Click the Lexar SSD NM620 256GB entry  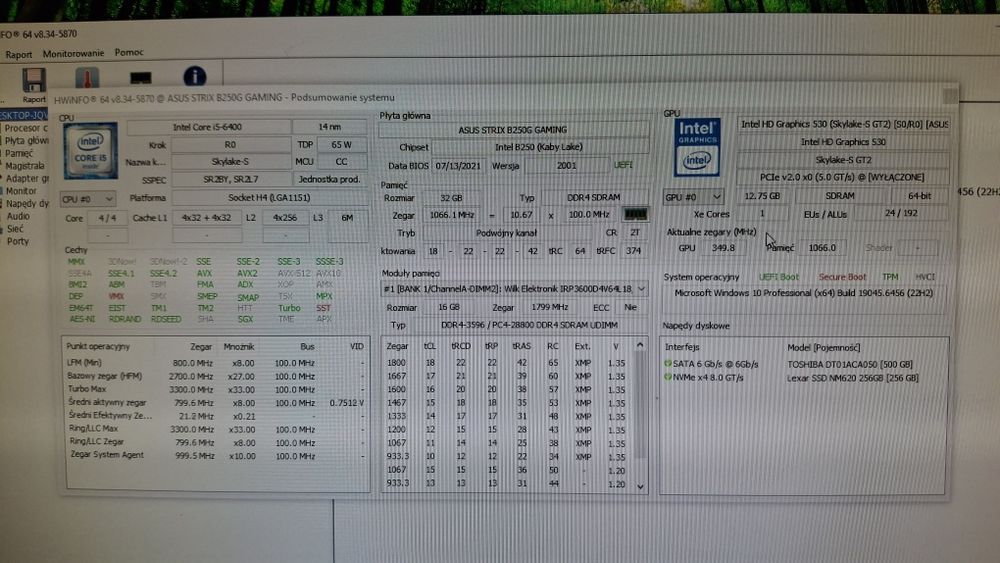coord(853,378)
